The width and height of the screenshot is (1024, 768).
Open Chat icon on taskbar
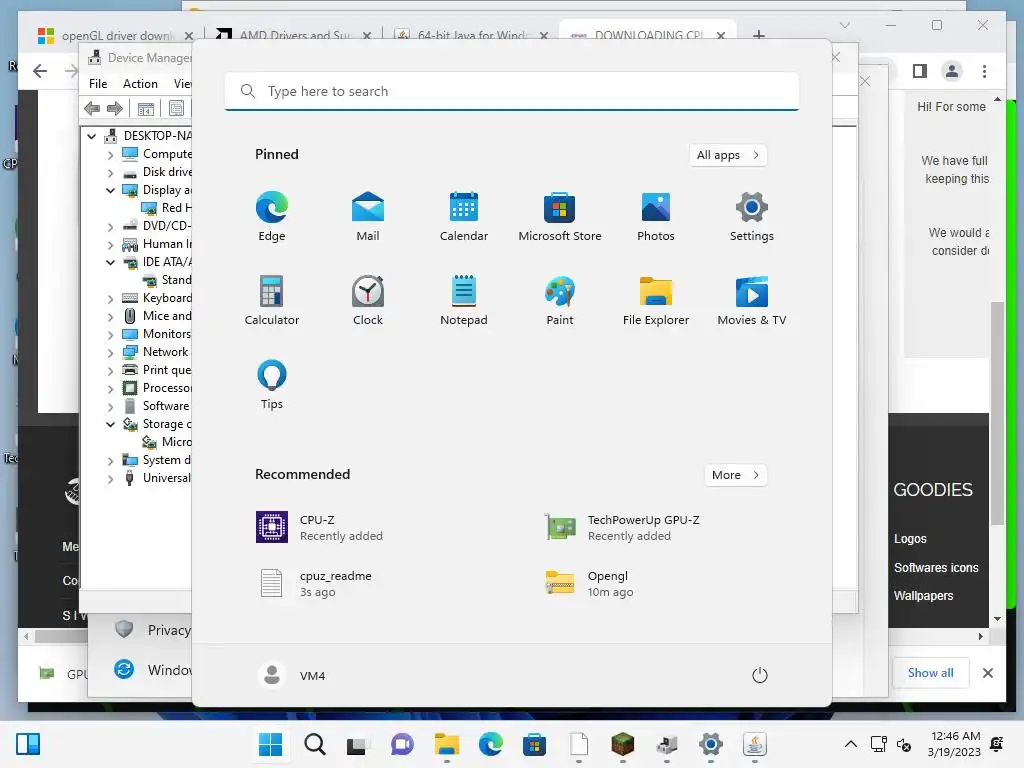(x=402, y=744)
